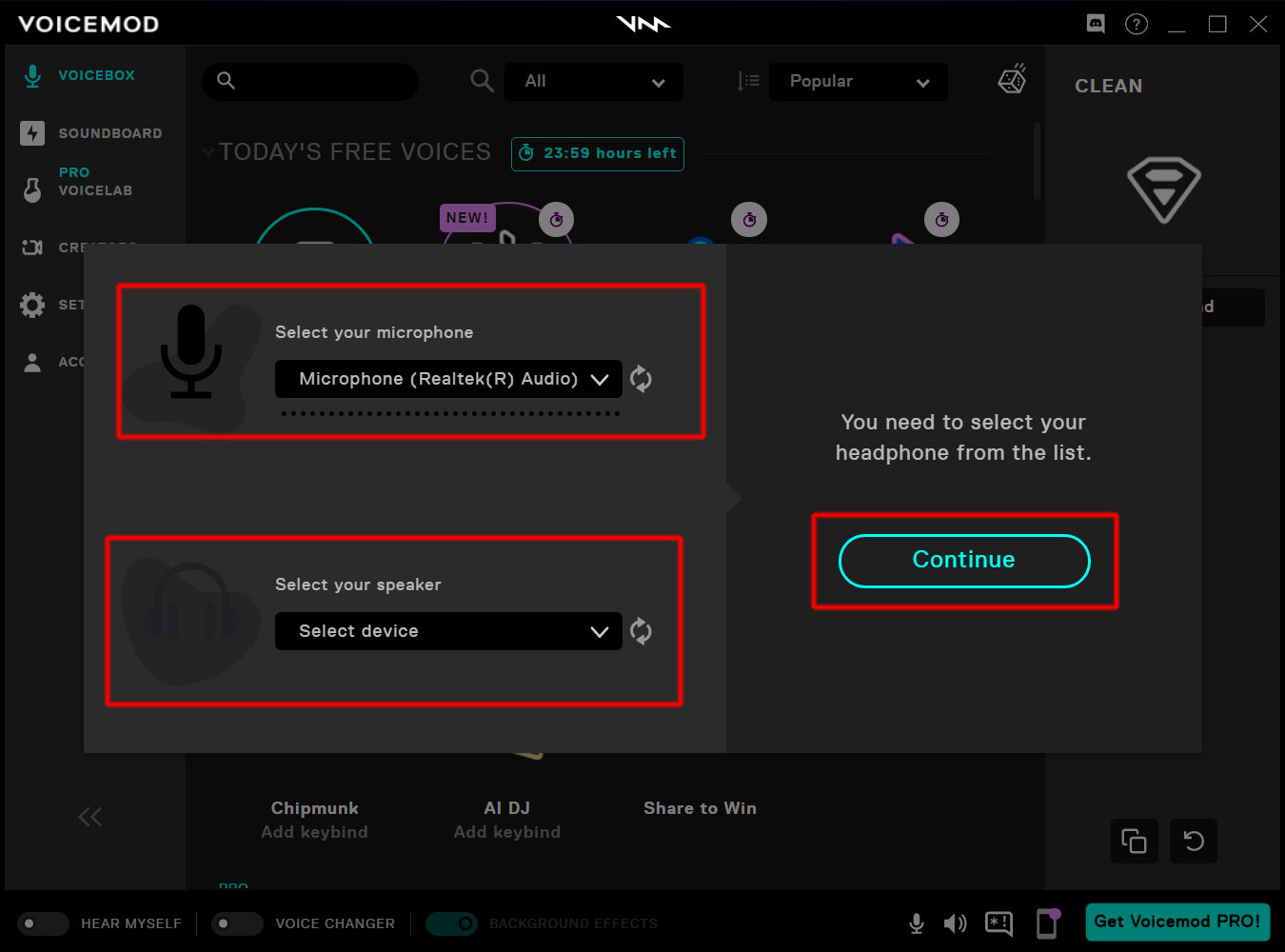Click the CLEAN voice title
The width and height of the screenshot is (1285, 952).
coord(1109,86)
